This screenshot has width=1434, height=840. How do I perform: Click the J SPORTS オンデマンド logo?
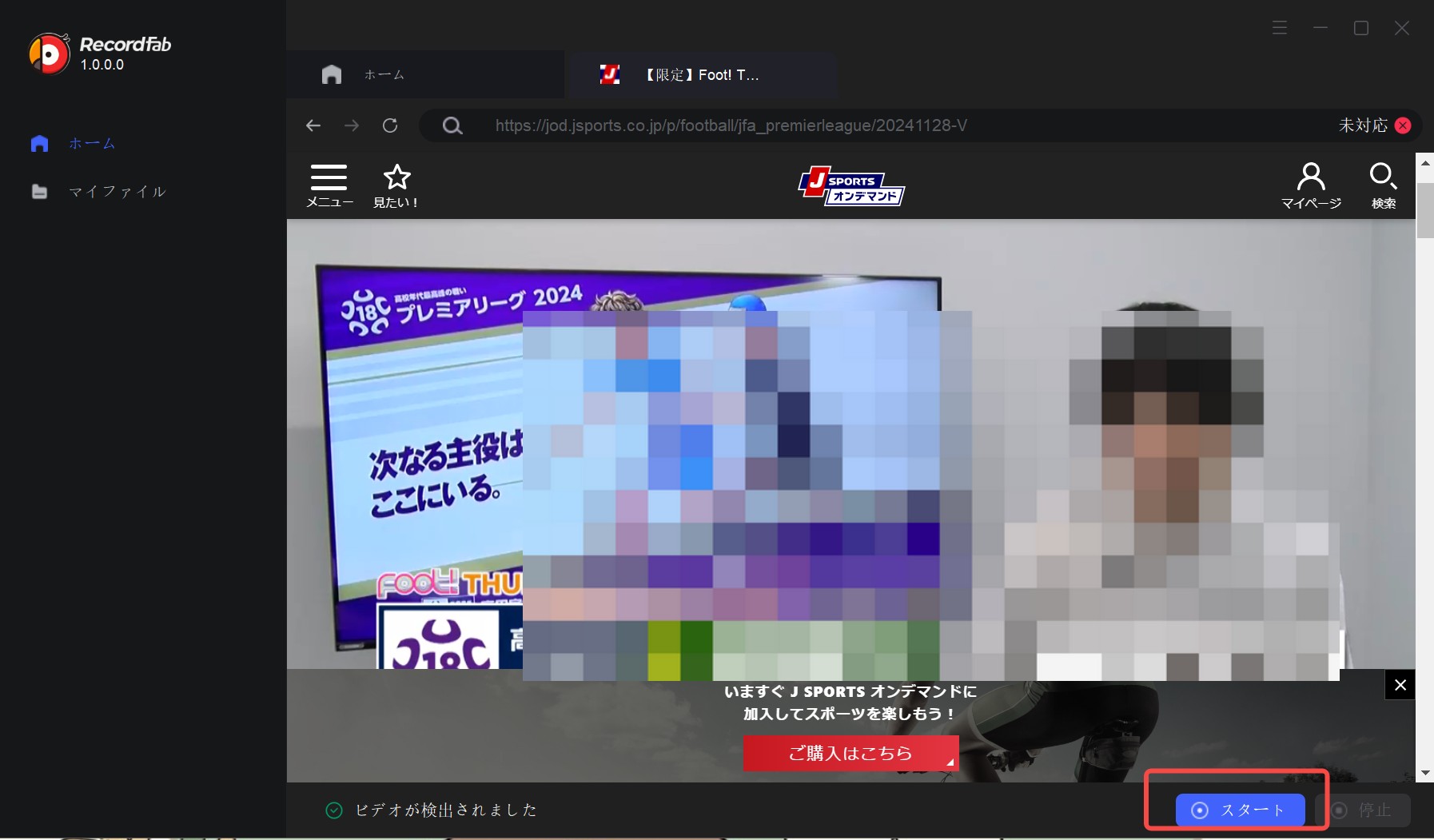(x=851, y=185)
